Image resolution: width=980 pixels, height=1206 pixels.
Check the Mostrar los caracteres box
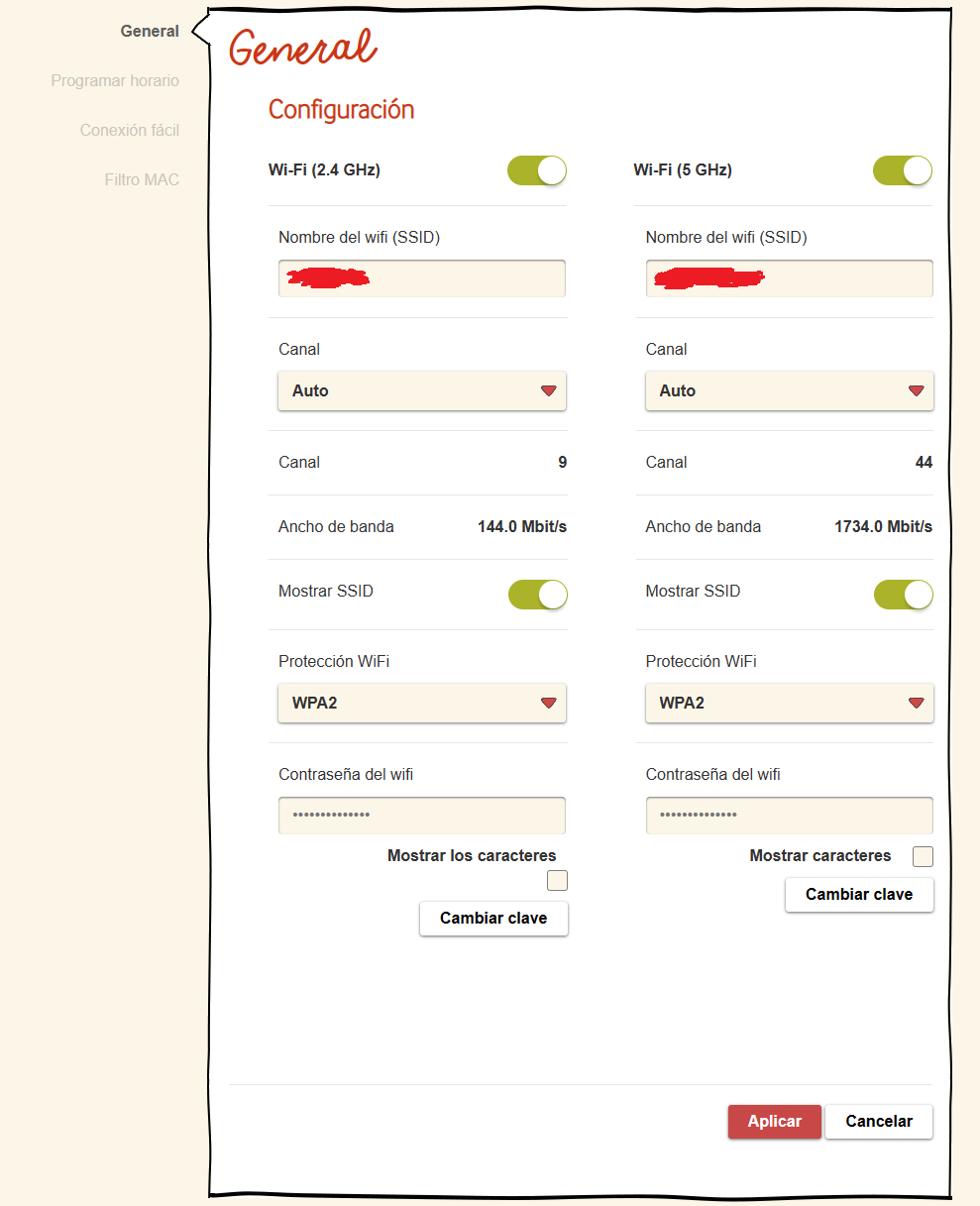coord(558,880)
